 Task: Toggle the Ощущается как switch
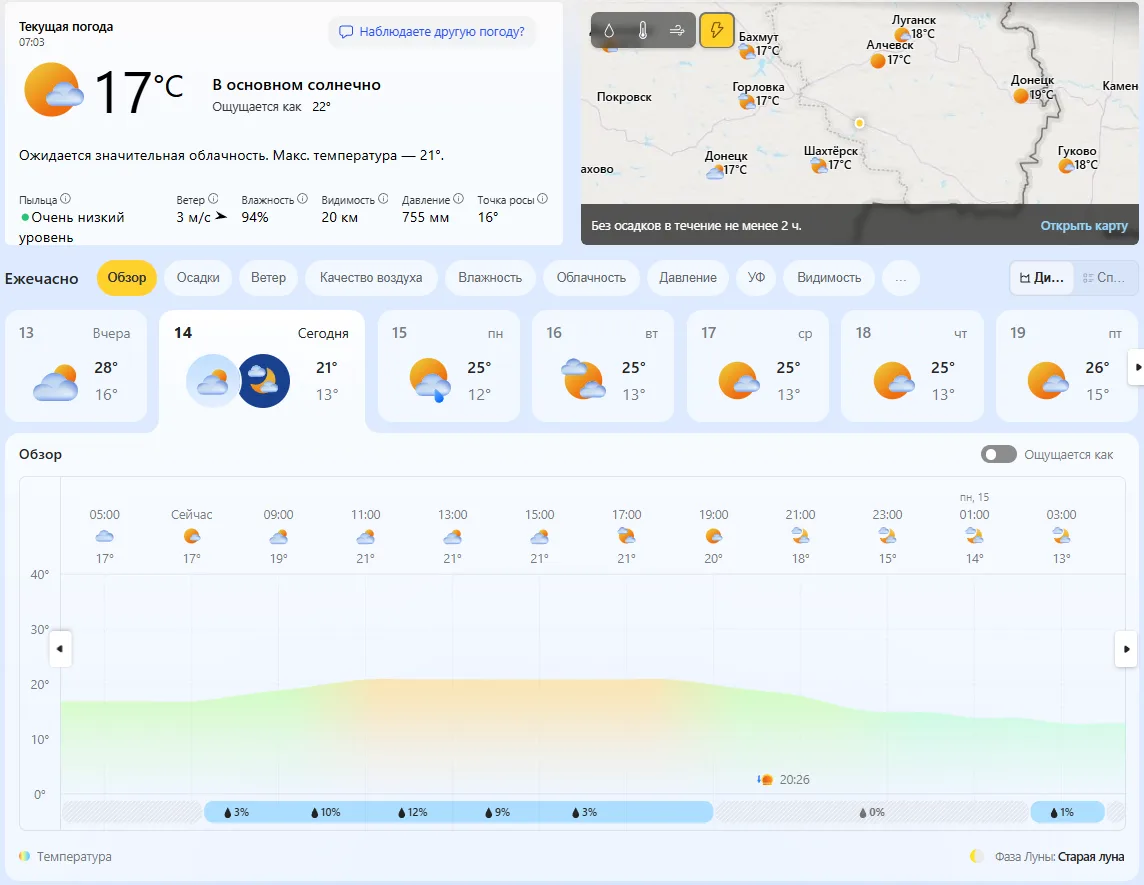click(x=998, y=455)
